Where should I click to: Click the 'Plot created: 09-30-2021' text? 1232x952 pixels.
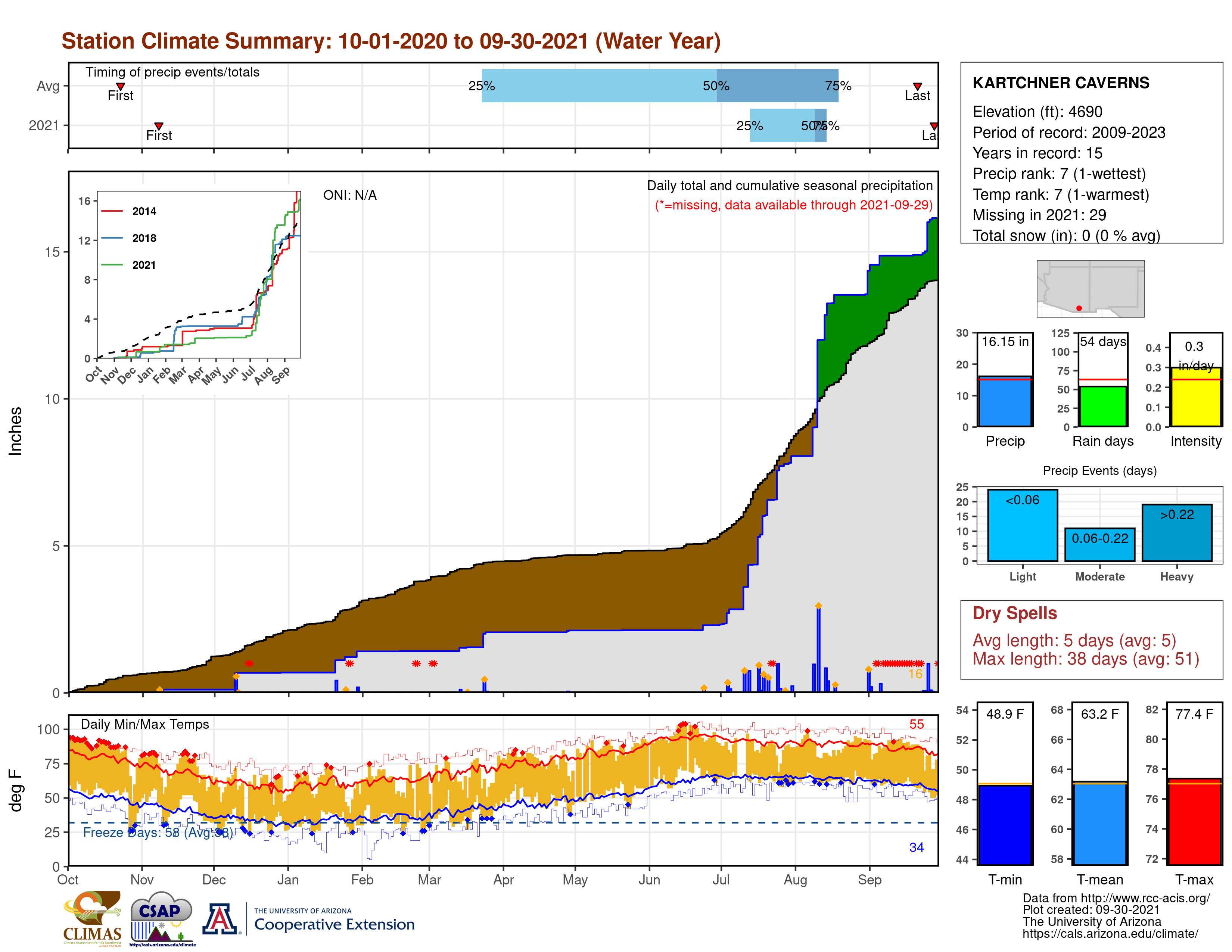coord(1091,910)
